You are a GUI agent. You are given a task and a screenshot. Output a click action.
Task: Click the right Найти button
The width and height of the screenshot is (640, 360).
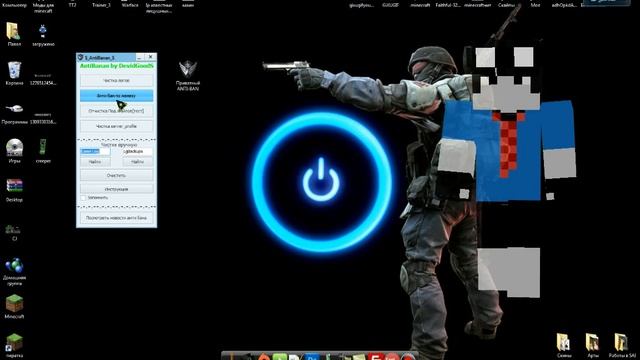pyautogui.click(x=138, y=162)
